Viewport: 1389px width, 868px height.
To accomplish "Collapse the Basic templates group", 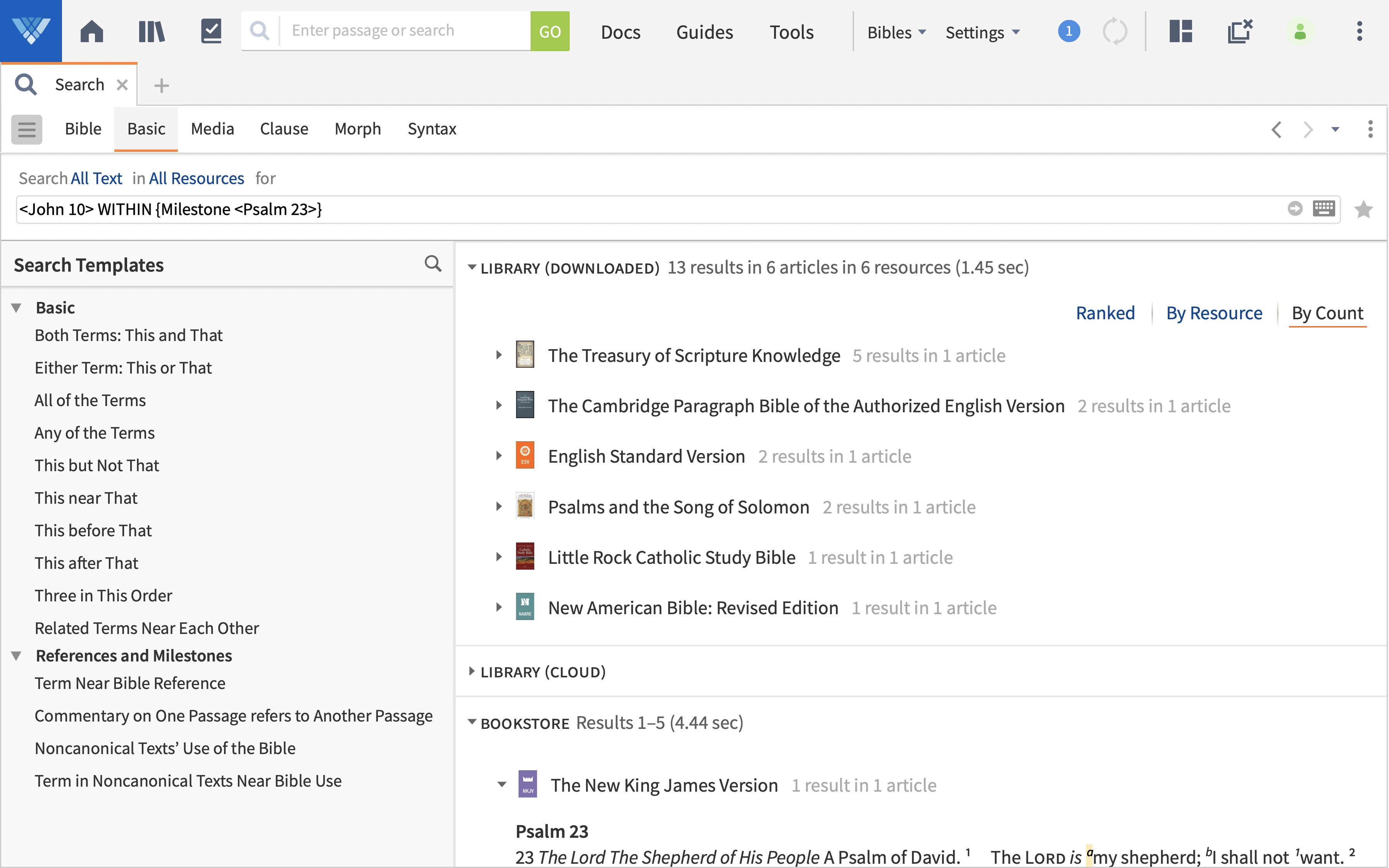I will pos(17,308).
